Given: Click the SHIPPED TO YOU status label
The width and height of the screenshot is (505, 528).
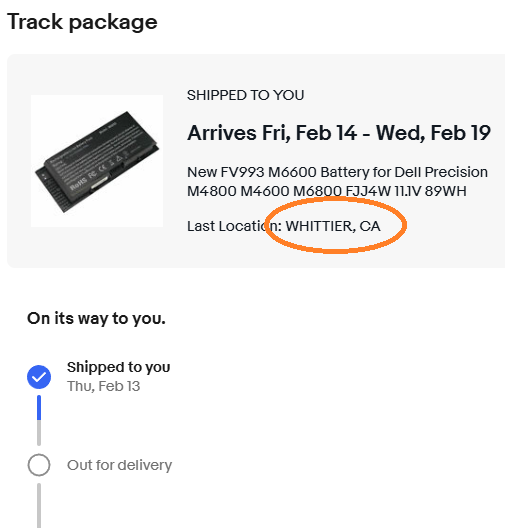Looking at the screenshot, I should pos(245,95).
